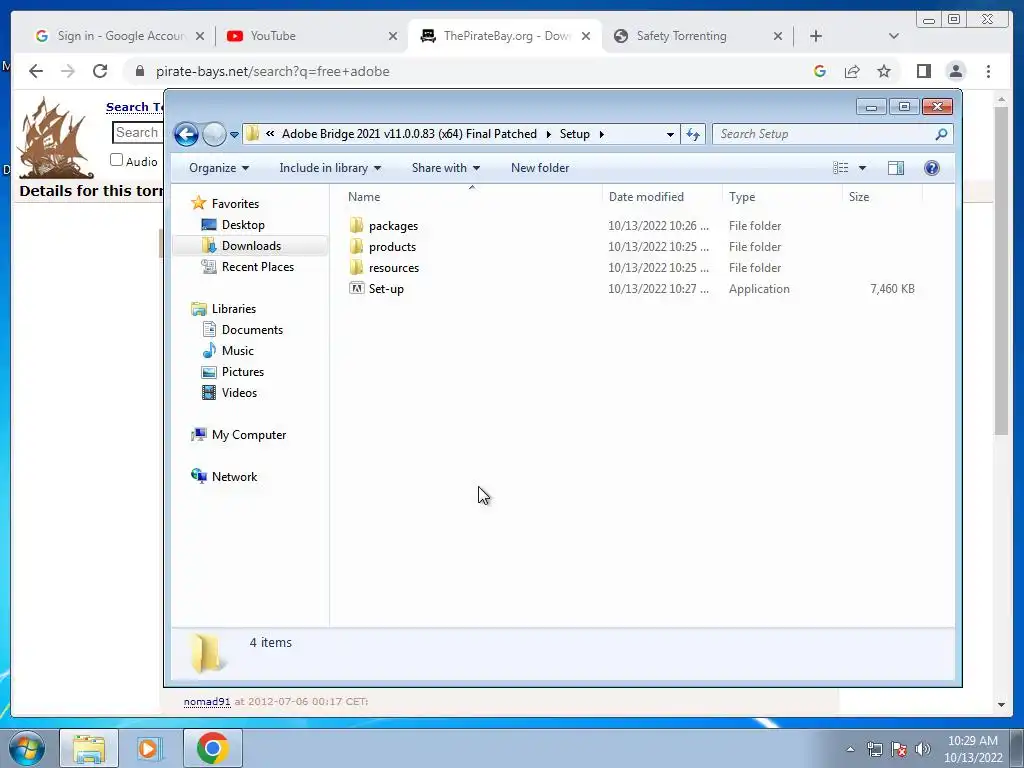Select Favorites in the navigation pane
Screen dimensions: 1024x768
(x=235, y=204)
